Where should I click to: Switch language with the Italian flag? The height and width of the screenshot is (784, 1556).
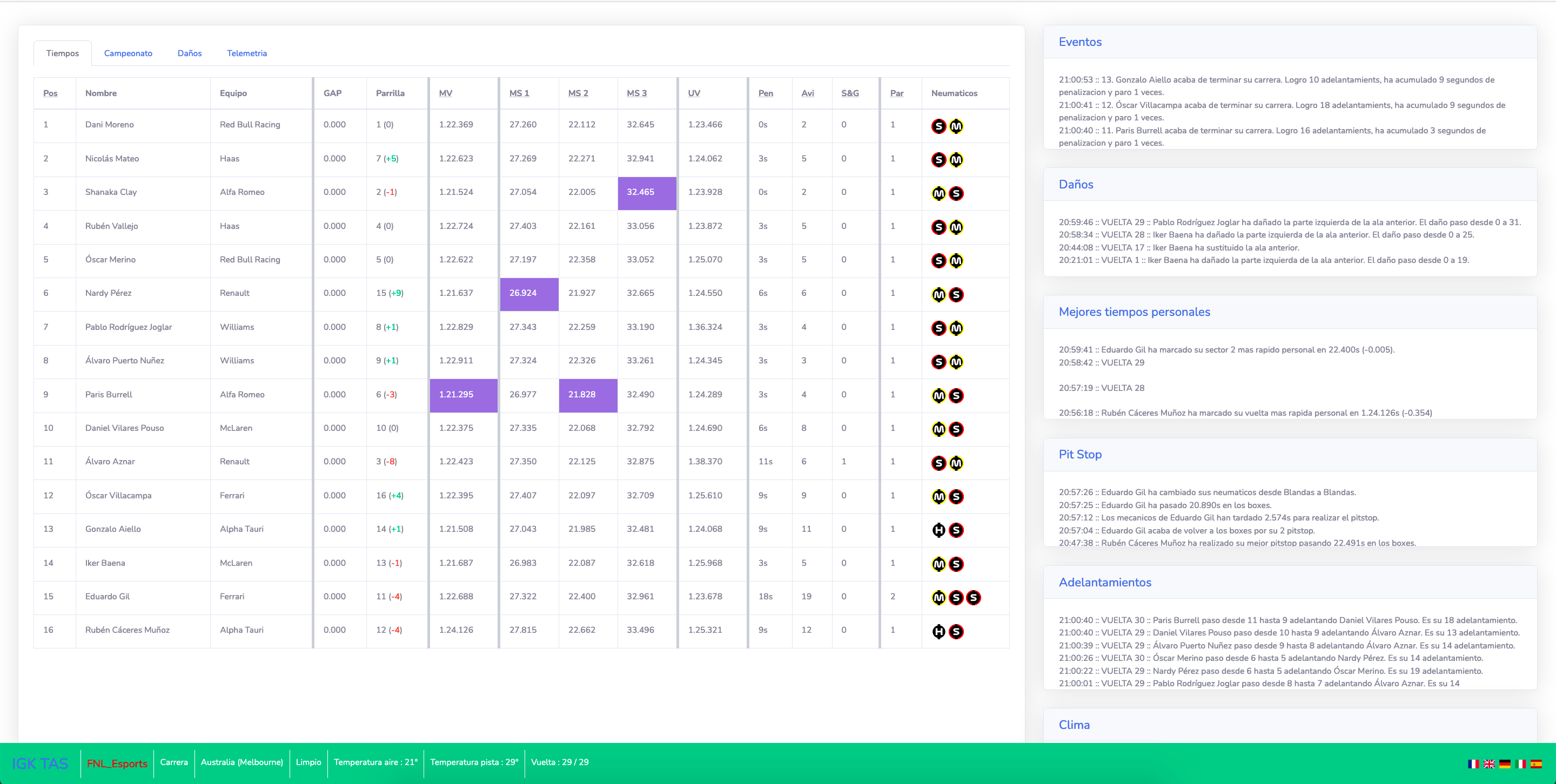1520,763
